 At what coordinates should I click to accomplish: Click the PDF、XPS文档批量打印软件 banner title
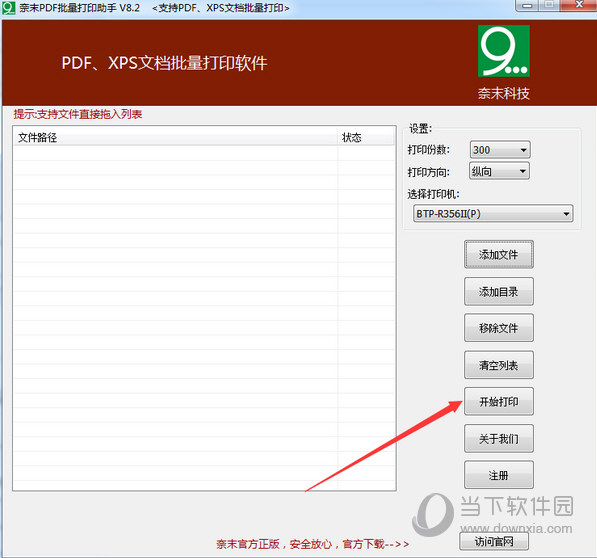tap(164, 63)
